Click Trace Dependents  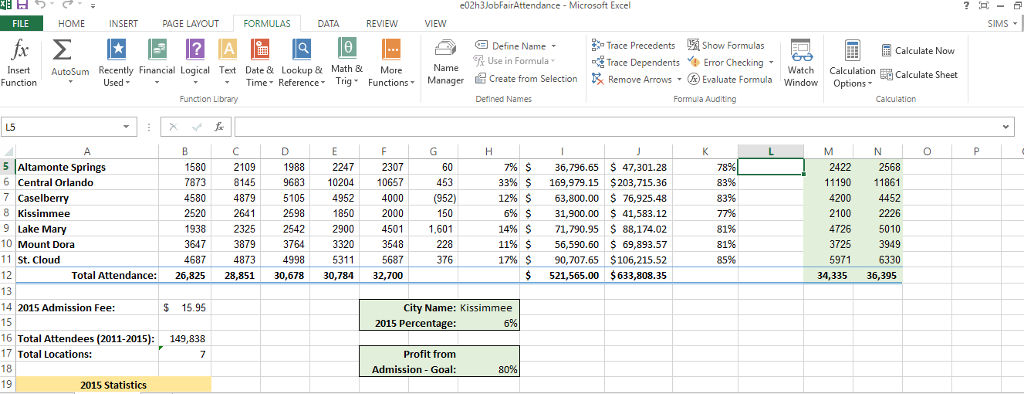click(x=635, y=62)
